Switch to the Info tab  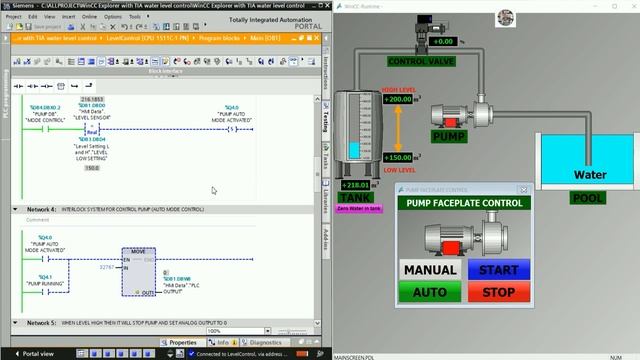point(222,342)
